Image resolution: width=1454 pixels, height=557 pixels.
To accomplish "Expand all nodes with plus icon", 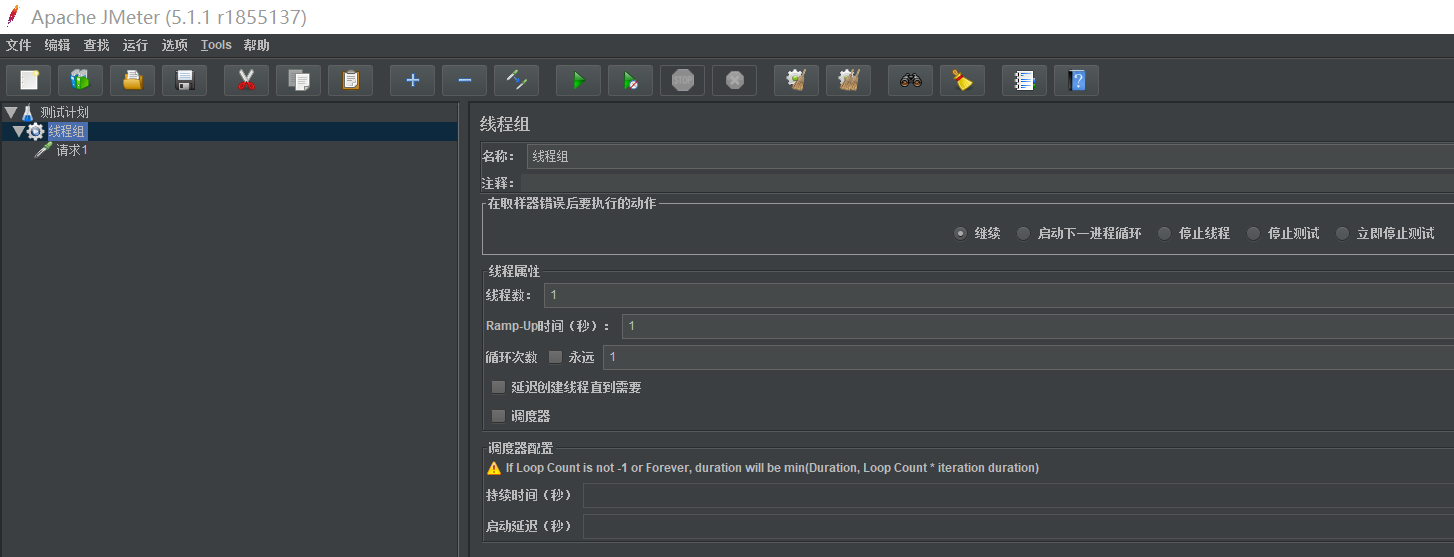I will pos(412,80).
